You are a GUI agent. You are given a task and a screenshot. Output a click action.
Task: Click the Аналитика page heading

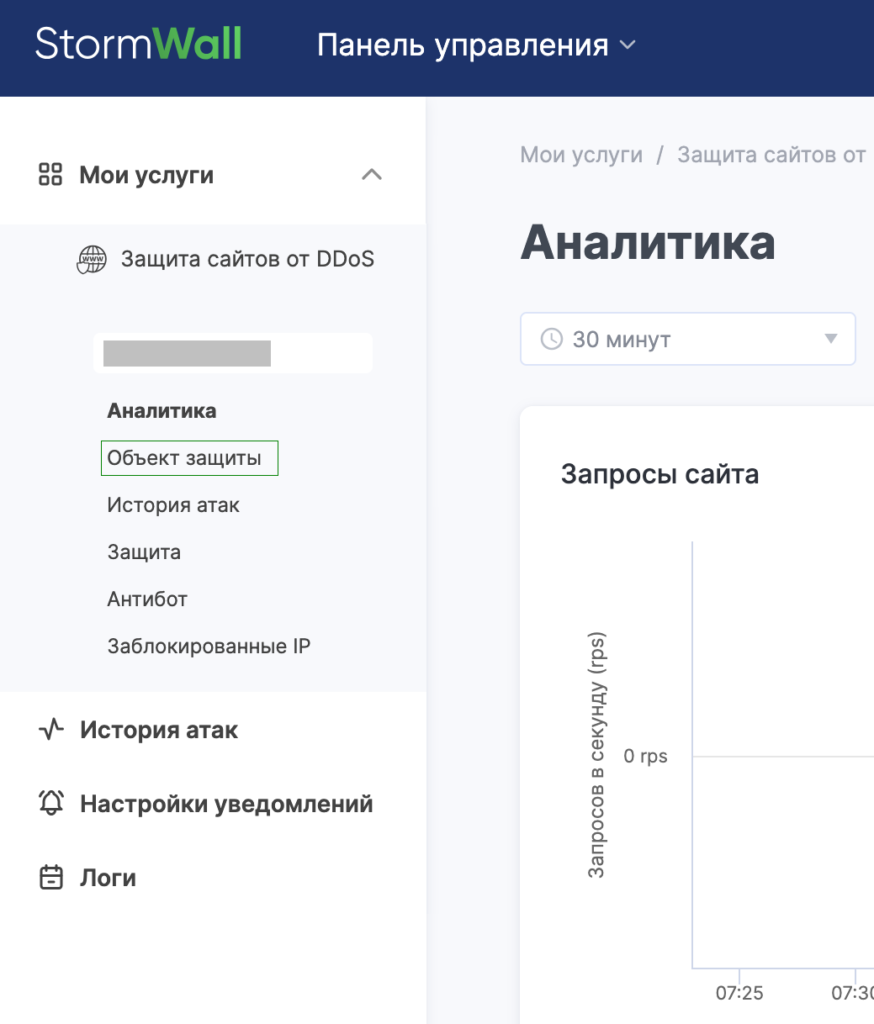point(648,242)
